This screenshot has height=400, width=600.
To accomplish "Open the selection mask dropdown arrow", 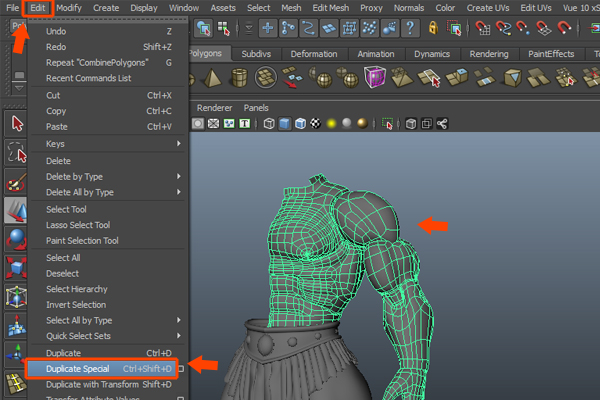I will point(249,29).
